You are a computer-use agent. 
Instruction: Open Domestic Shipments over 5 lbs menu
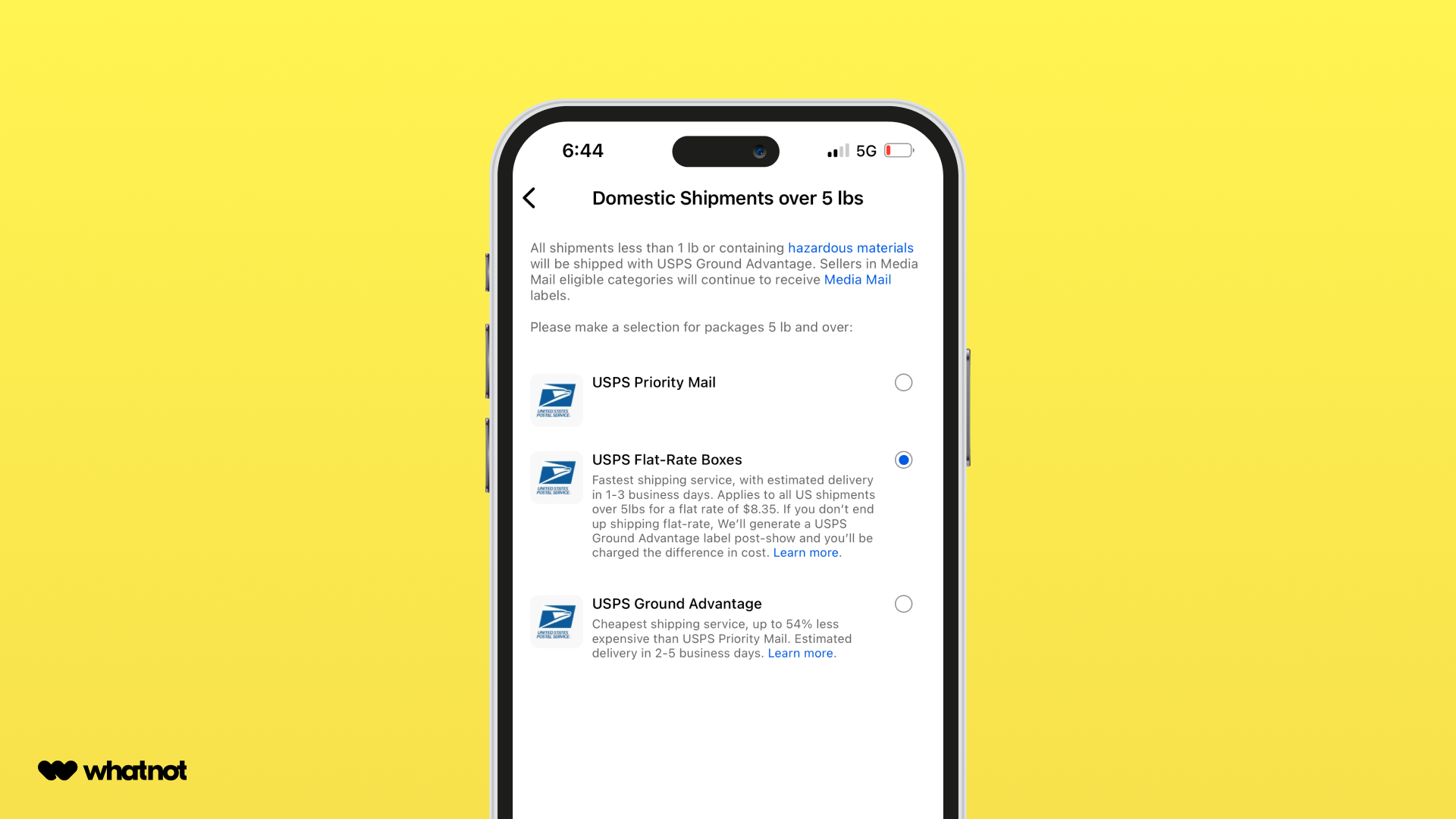click(727, 197)
